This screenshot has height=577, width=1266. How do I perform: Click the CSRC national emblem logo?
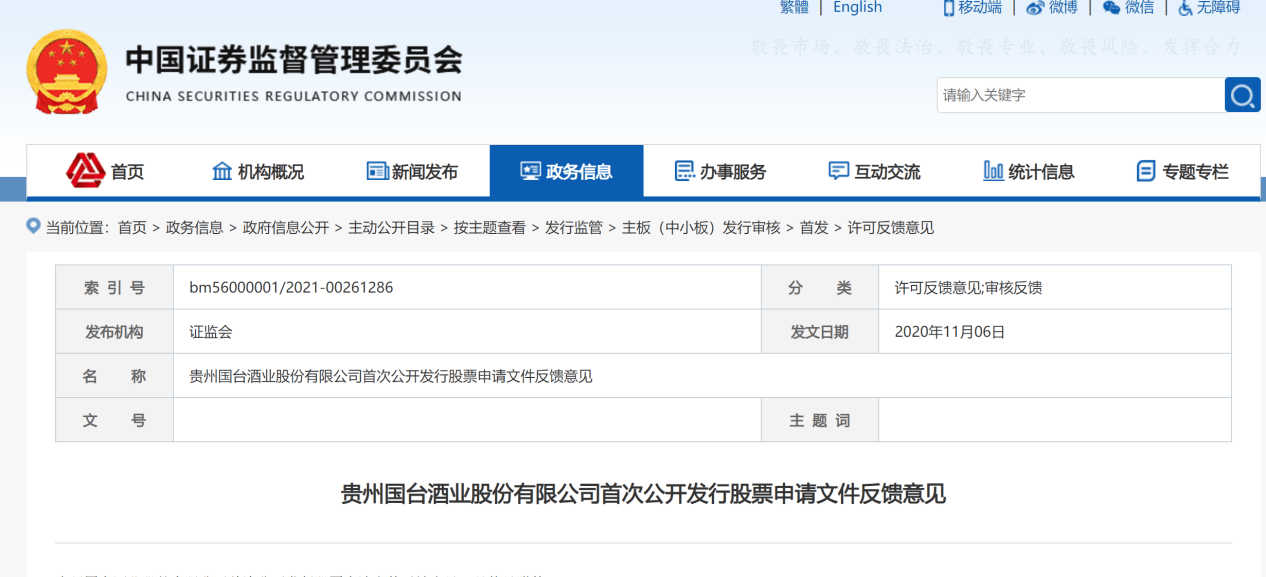[66, 72]
